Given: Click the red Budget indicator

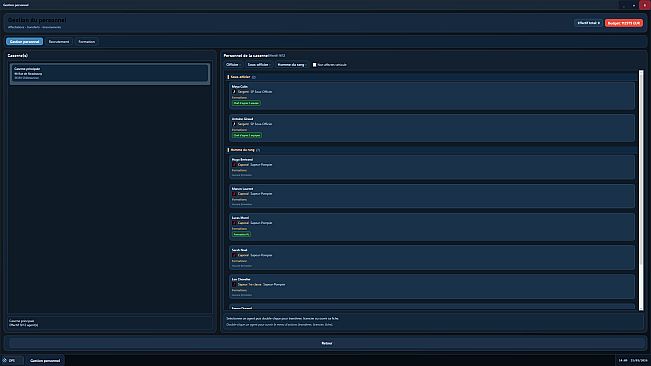Looking at the screenshot, I should click(x=624, y=23).
